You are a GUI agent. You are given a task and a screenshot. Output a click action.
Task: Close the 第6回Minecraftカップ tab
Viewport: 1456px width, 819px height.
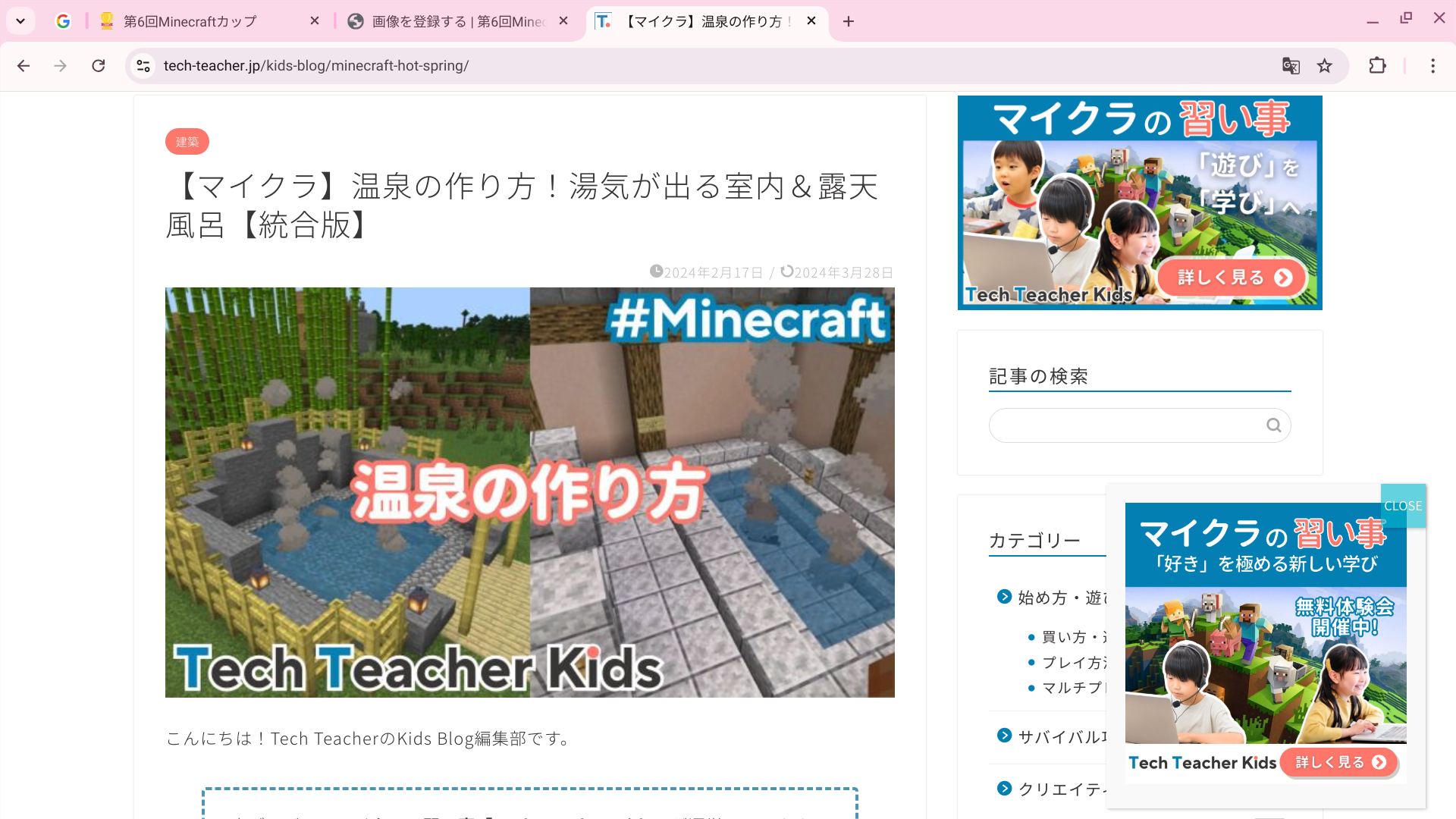click(x=315, y=21)
